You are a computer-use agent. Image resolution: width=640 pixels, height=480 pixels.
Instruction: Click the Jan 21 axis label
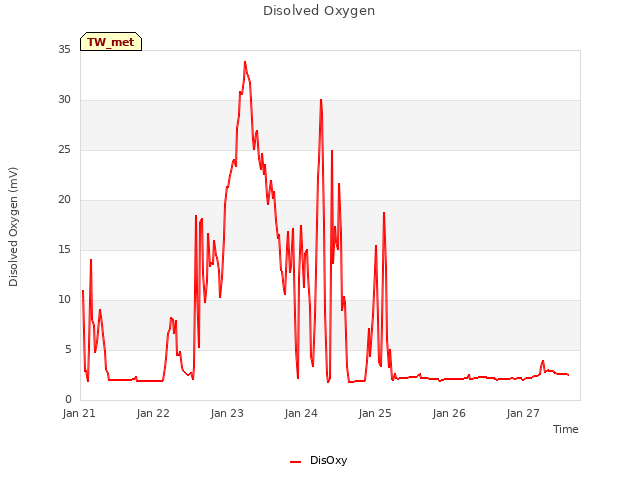tap(79, 413)
